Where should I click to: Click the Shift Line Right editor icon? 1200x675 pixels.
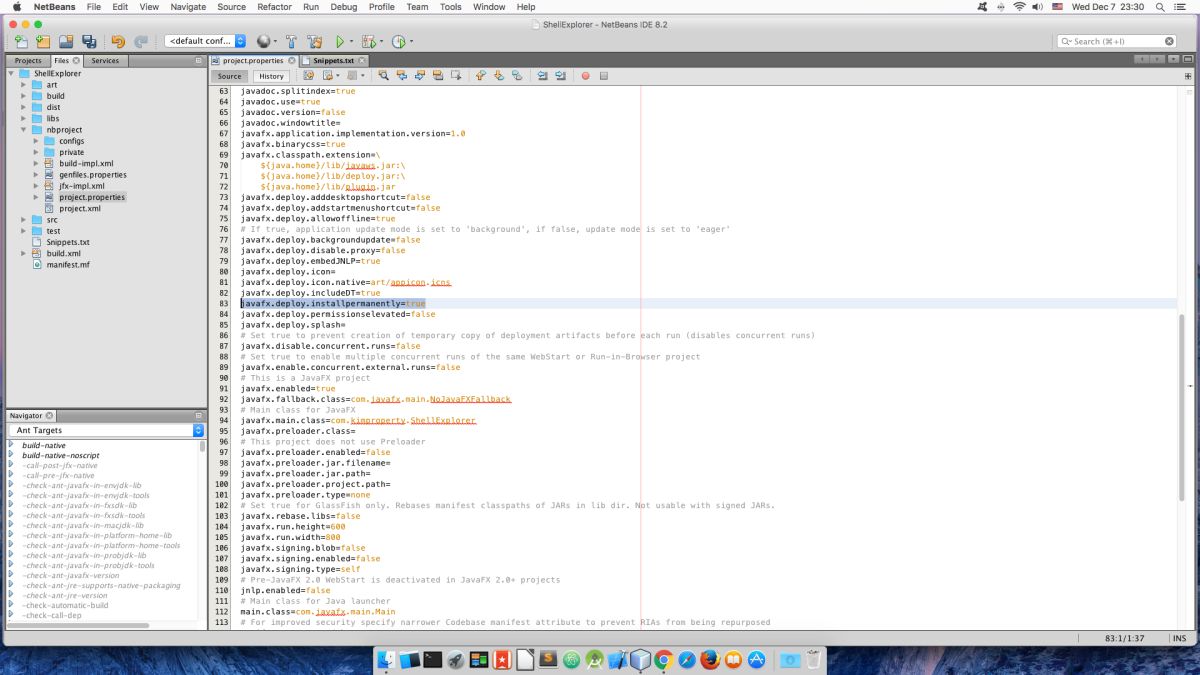[559, 75]
